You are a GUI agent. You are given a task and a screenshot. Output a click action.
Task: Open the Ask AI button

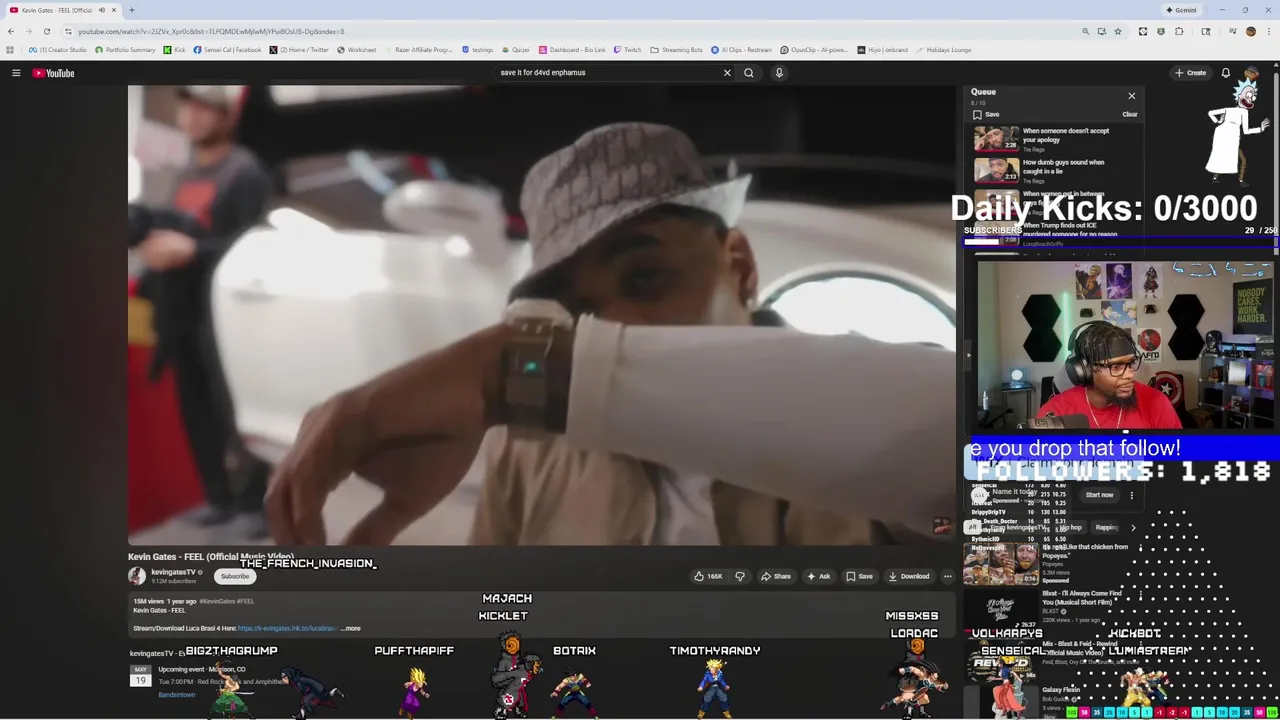[819, 576]
